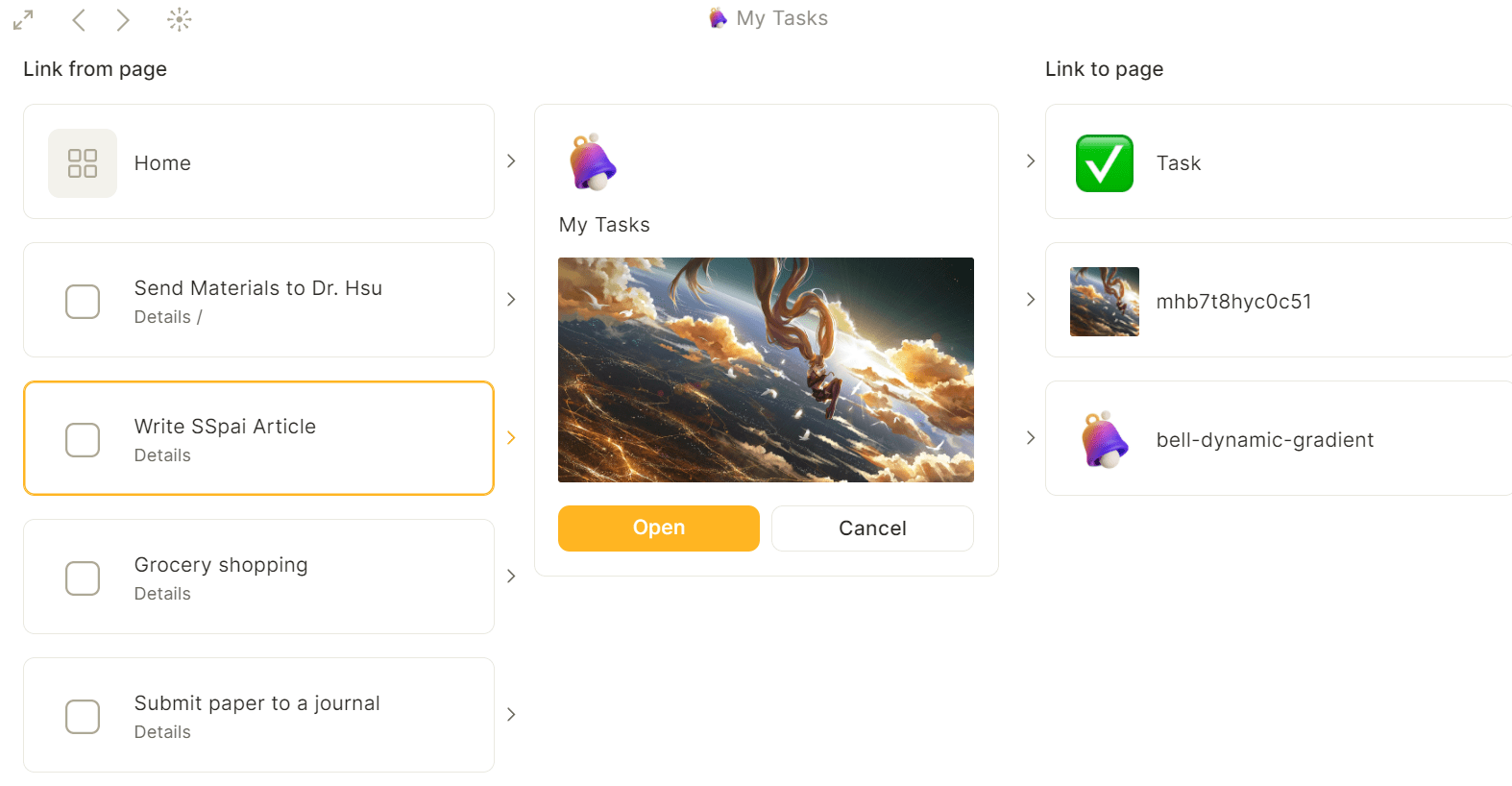This screenshot has width=1512, height=786.
Task: Select the My Tasks title in header
Action: 781,18
